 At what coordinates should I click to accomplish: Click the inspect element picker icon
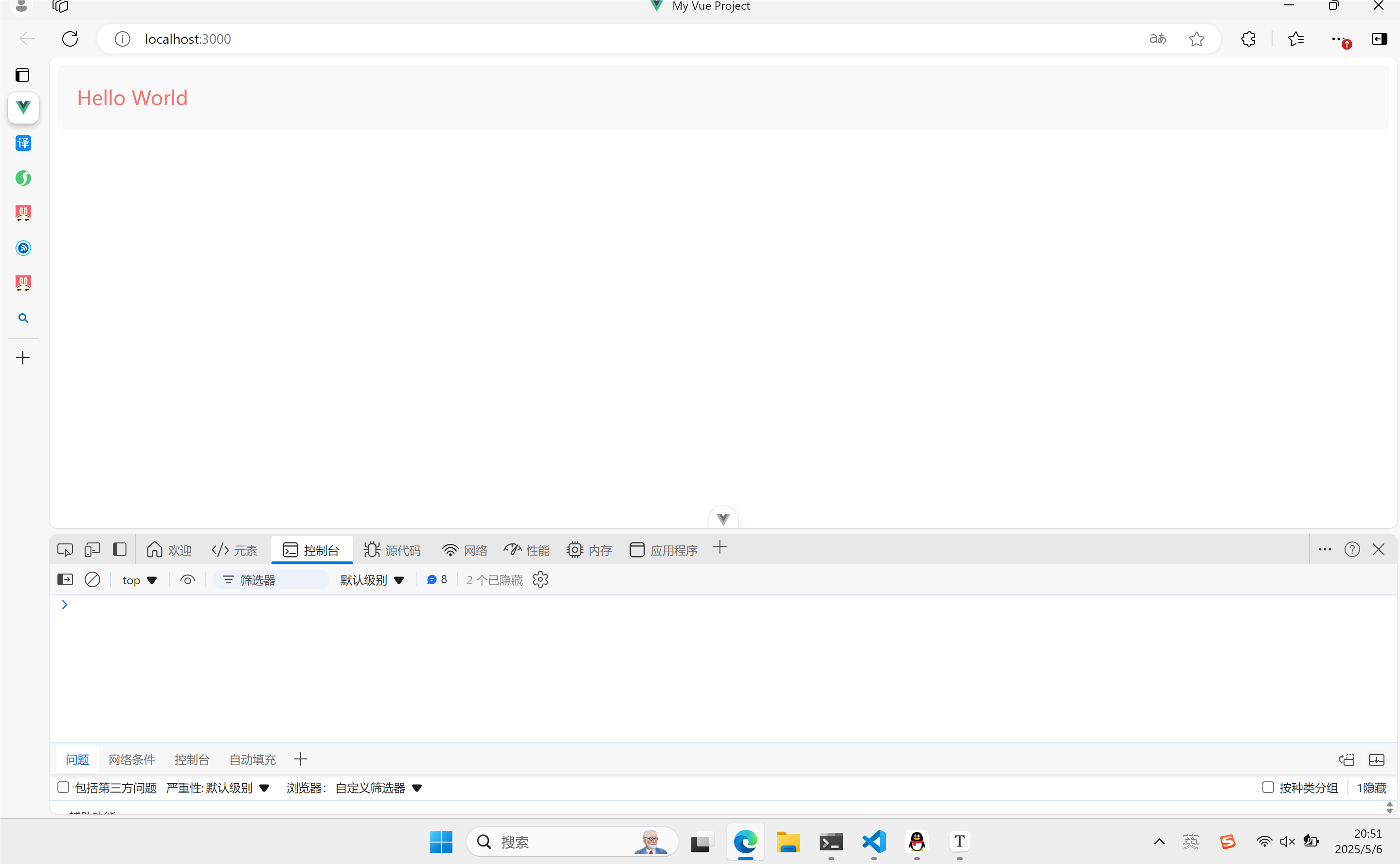65,550
